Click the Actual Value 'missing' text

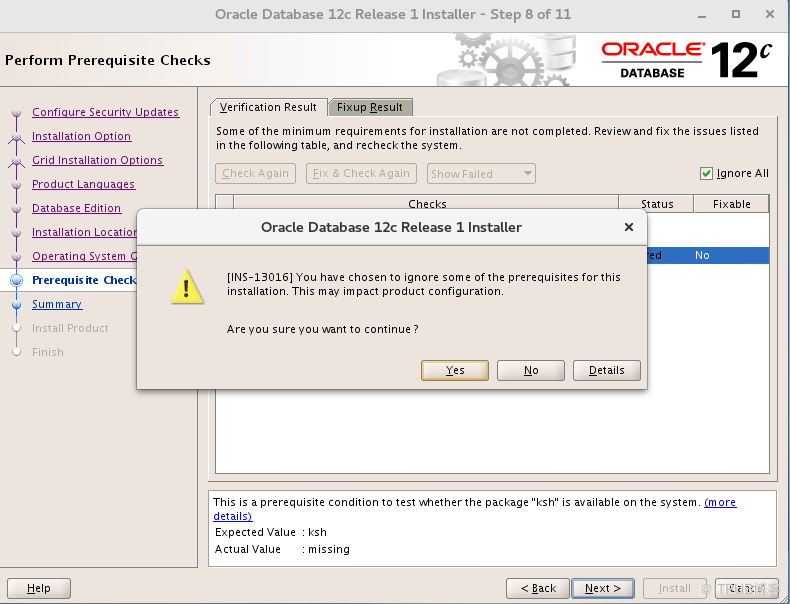328,549
